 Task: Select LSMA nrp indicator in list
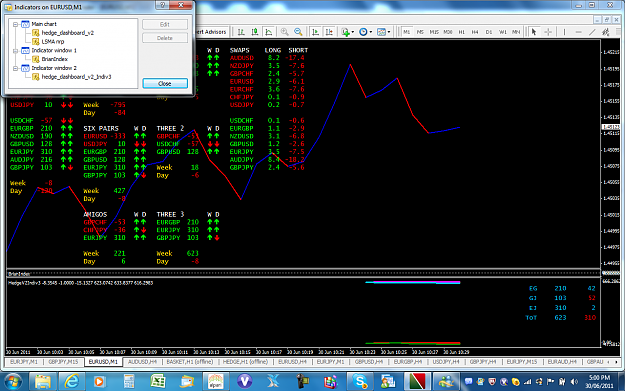pyautogui.click(x=53, y=42)
